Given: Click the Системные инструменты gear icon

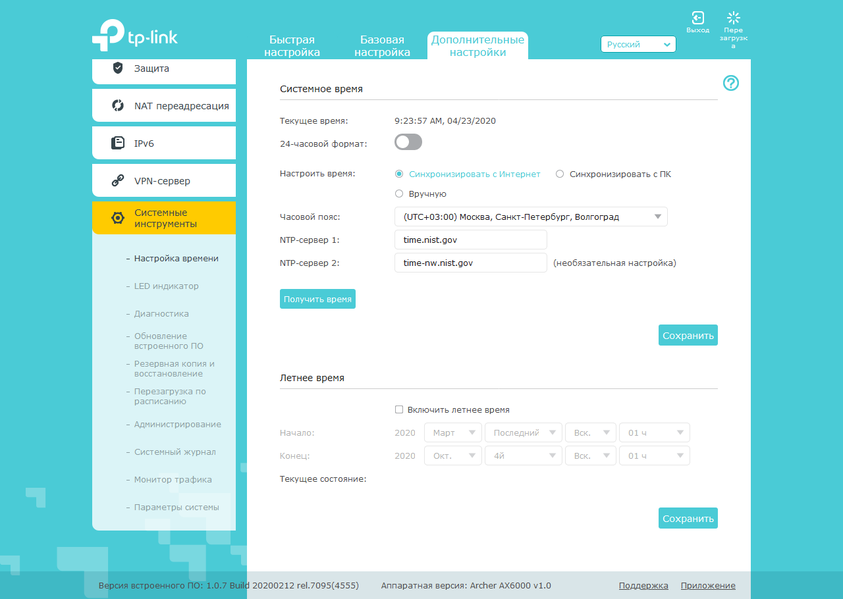Looking at the screenshot, I should tap(118, 218).
